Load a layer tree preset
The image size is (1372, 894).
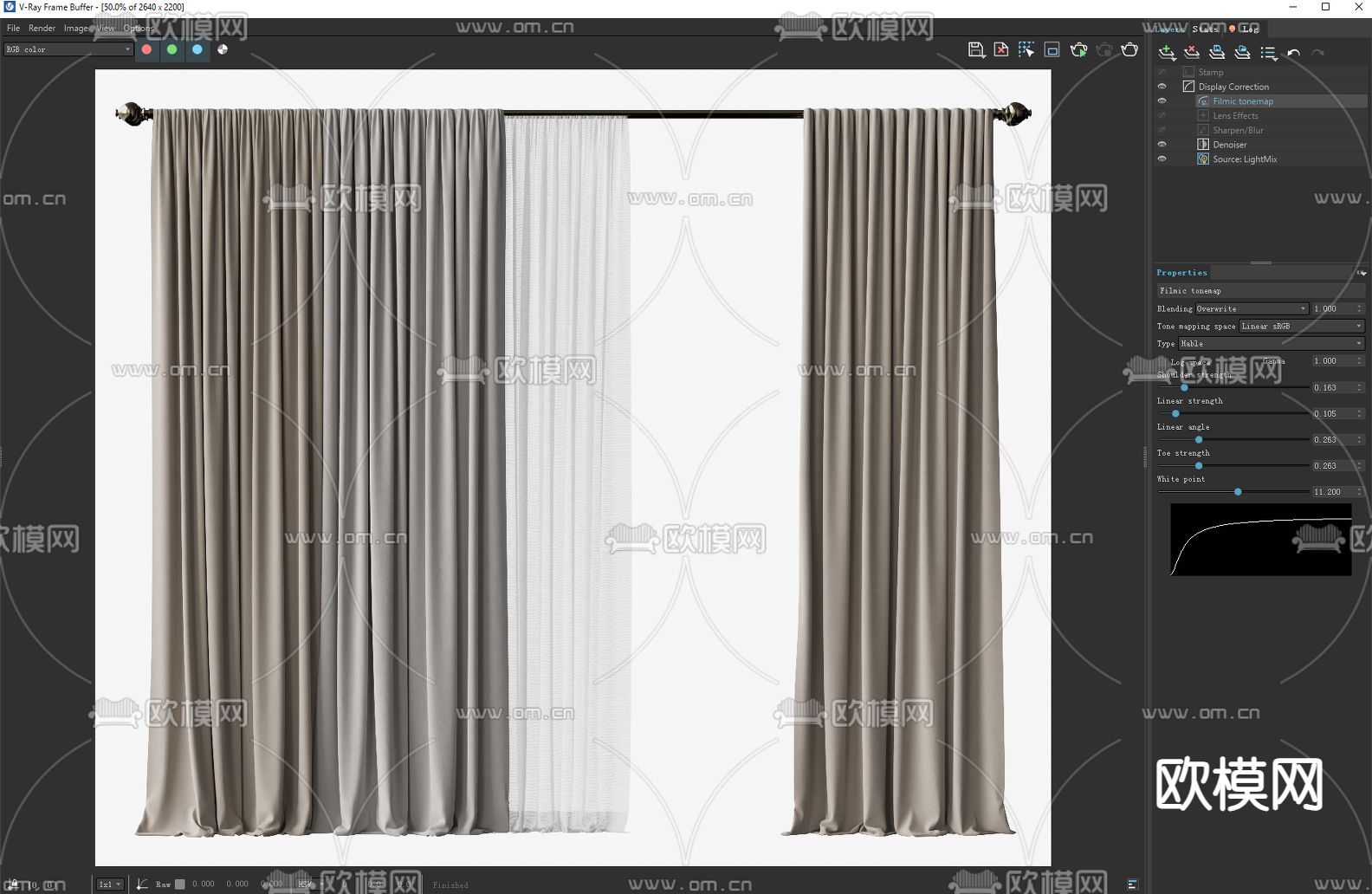click(1243, 53)
